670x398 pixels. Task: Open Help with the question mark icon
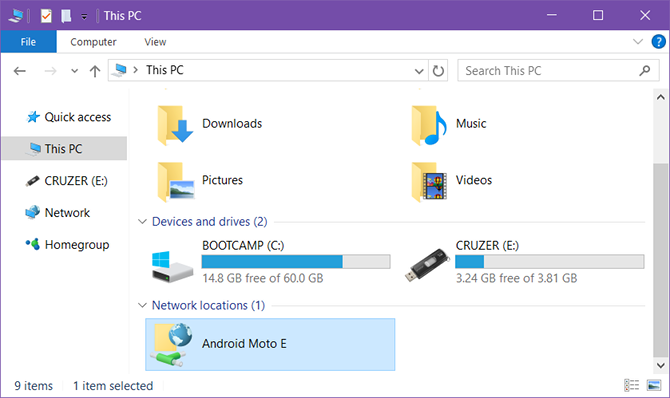[x=658, y=41]
